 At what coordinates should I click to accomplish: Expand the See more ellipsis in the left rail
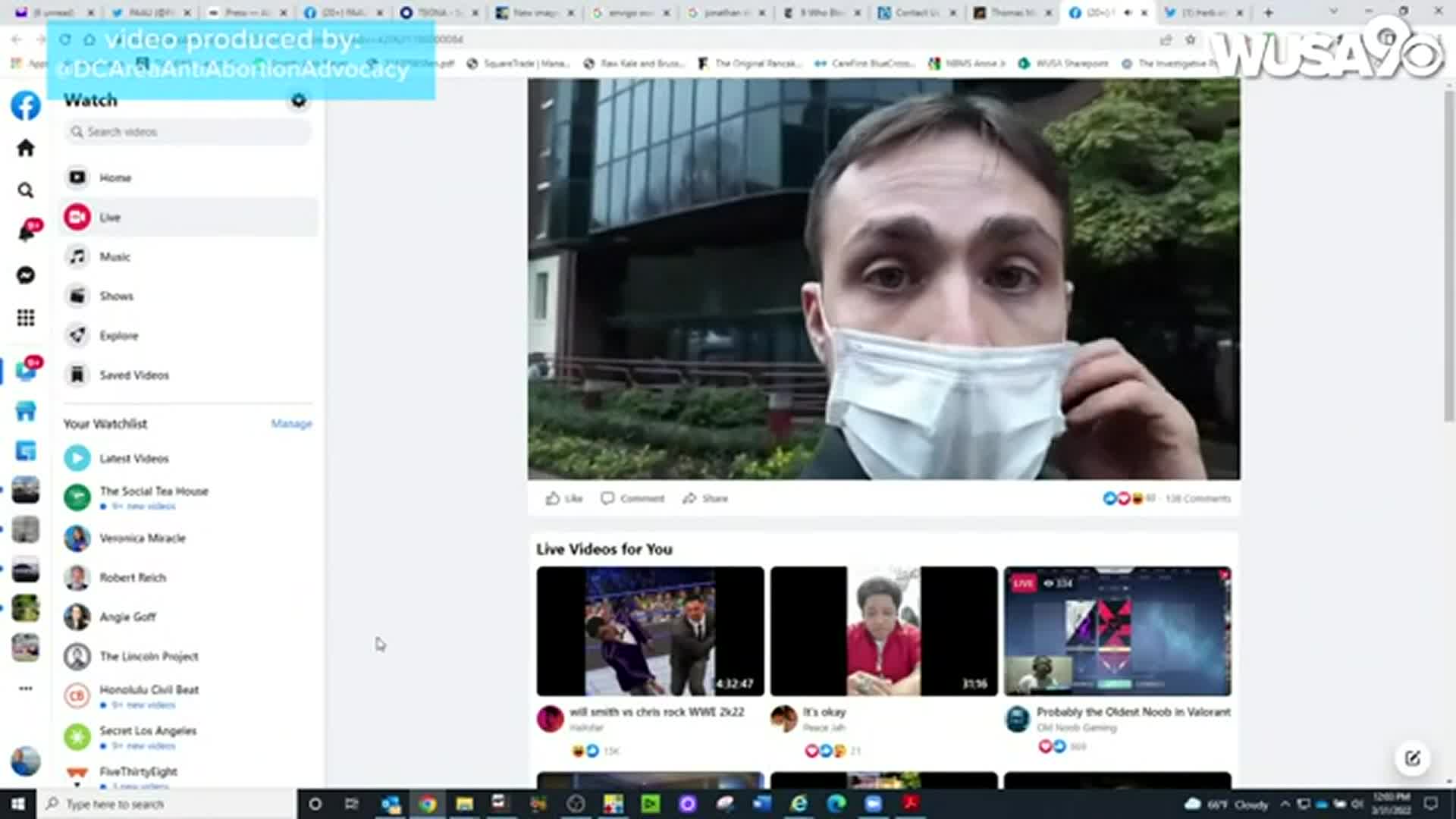tap(25, 689)
